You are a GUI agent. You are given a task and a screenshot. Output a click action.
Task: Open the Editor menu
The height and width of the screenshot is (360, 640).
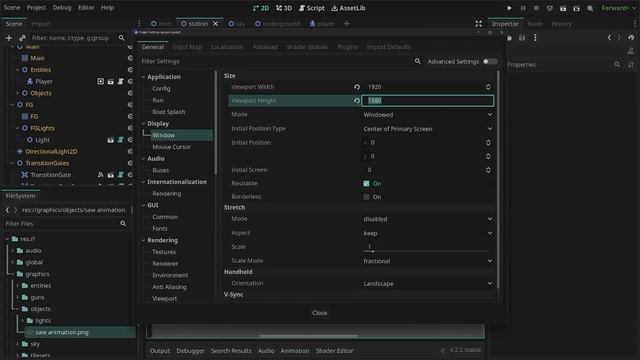(86, 7)
